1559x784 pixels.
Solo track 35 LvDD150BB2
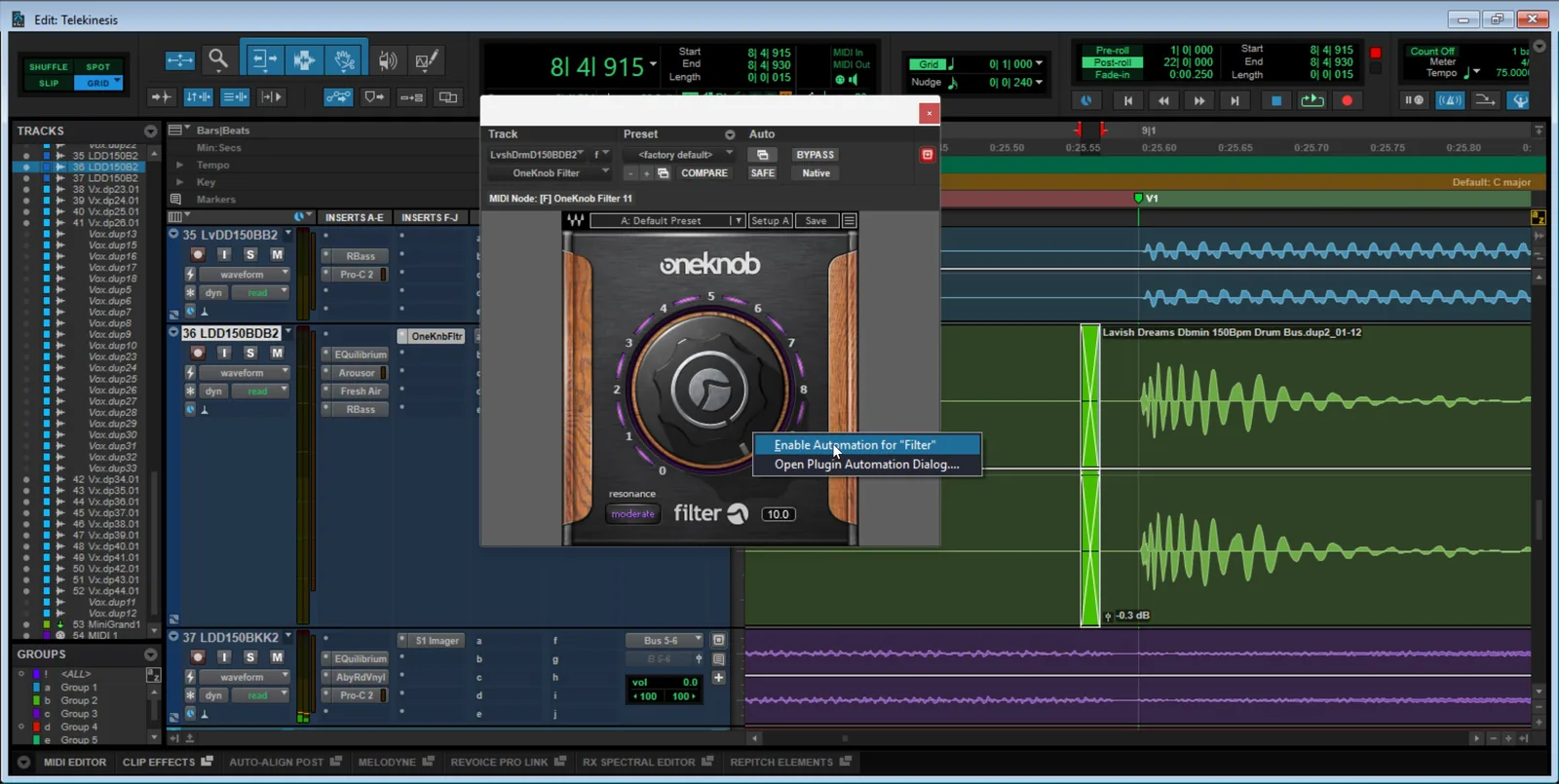coord(250,254)
